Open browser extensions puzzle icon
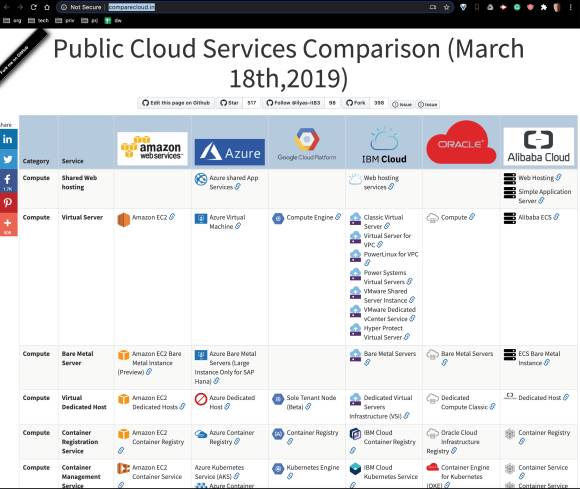 point(543,7)
